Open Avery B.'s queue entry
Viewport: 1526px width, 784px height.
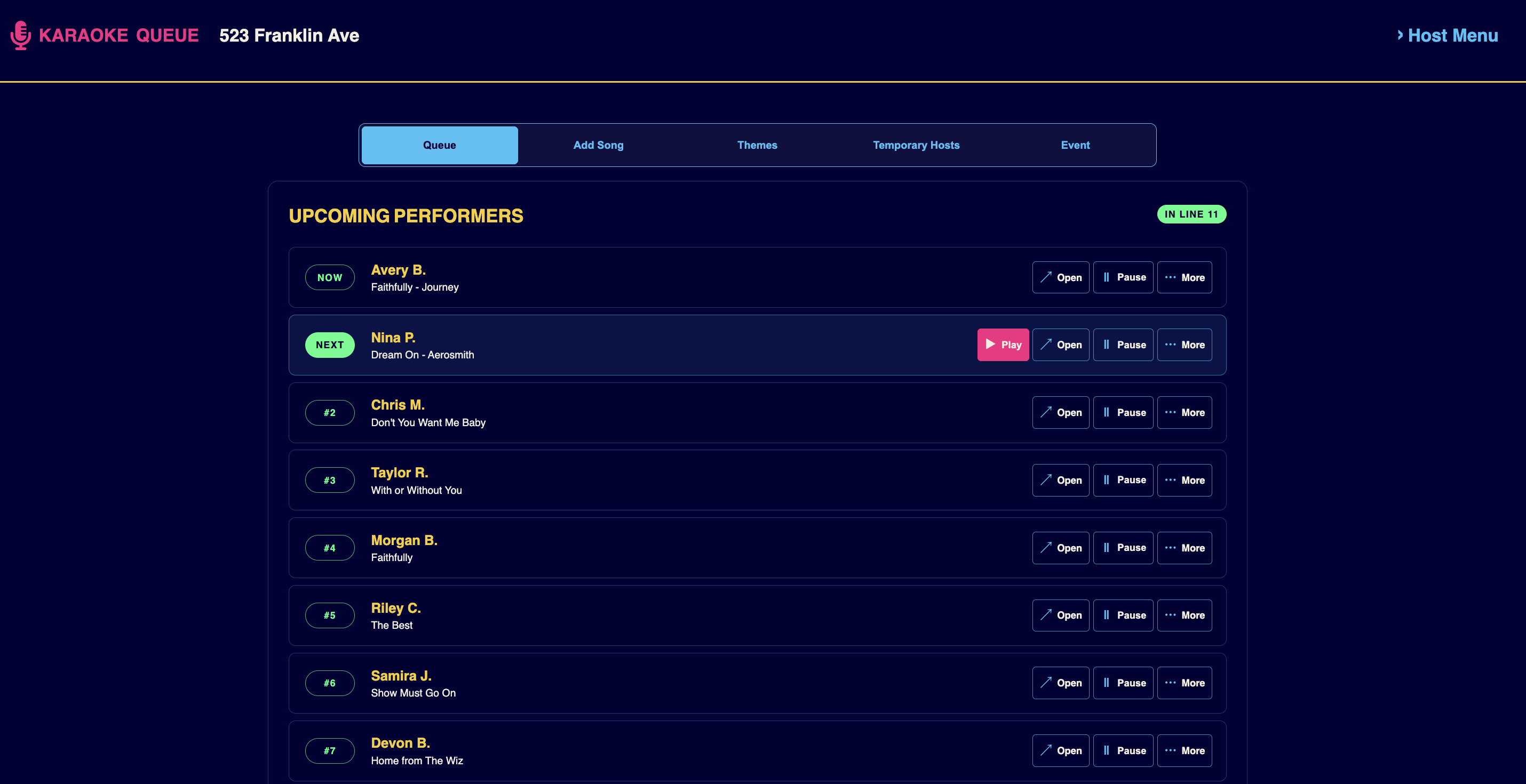pos(1060,277)
